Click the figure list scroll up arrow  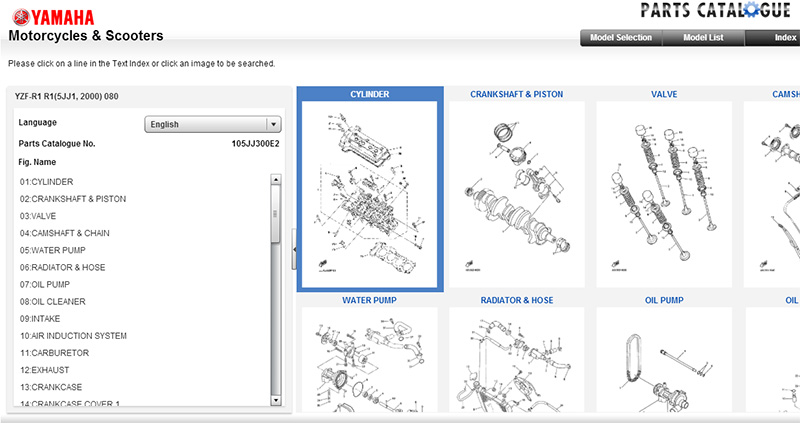point(276,179)
